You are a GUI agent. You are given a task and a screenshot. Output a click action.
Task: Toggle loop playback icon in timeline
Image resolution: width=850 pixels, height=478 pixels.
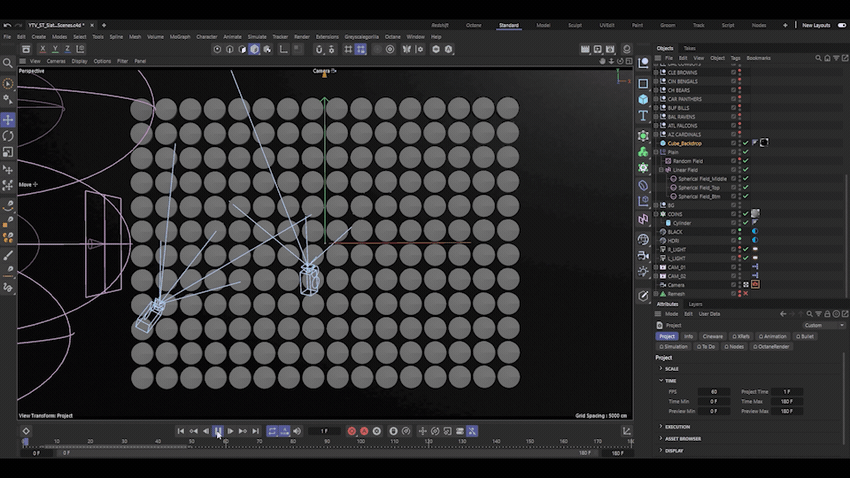(x=272, y=431)
